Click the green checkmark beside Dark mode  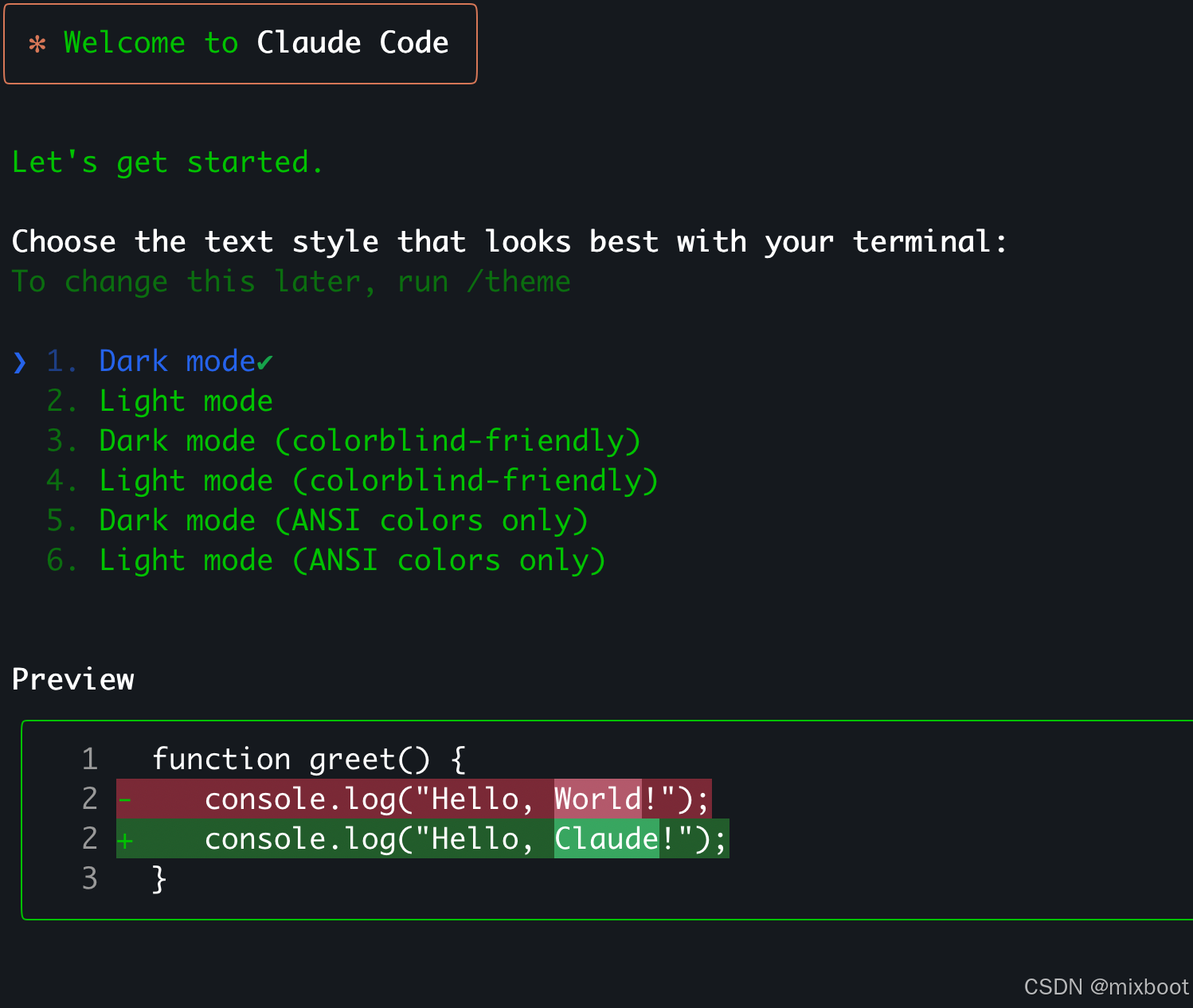click(264, 363)
